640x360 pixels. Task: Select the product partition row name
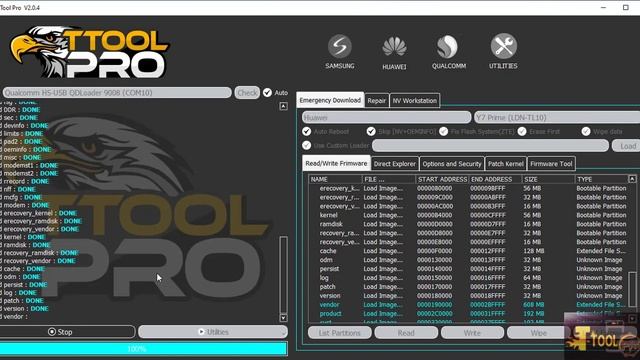click(330, 314)
